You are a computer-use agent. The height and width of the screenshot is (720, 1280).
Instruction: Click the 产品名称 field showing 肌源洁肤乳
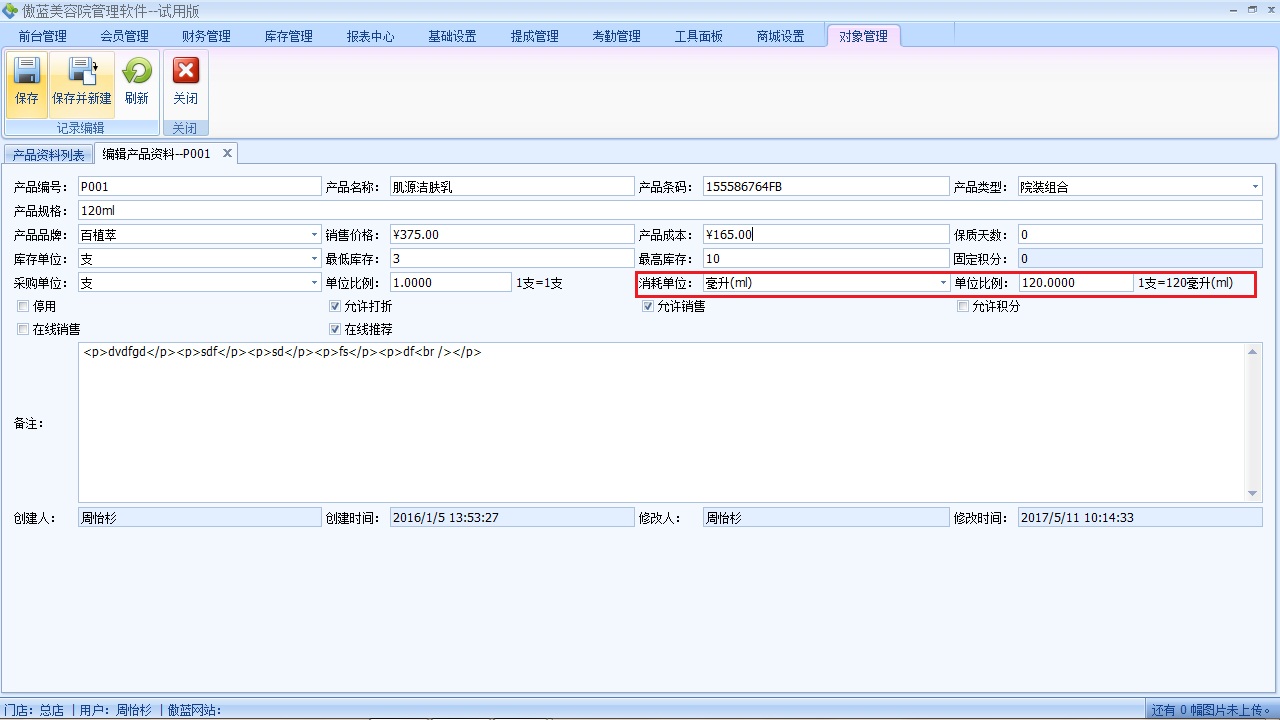(x=512, y=186)
